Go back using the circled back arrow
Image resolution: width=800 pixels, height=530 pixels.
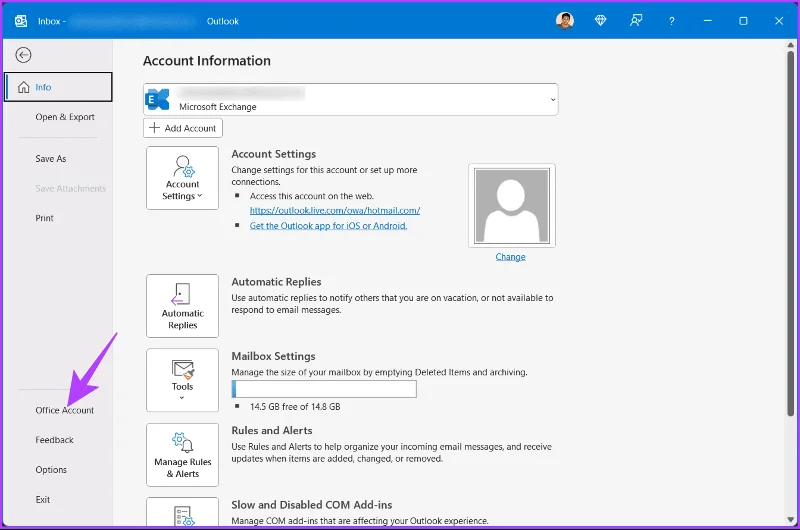23,55
